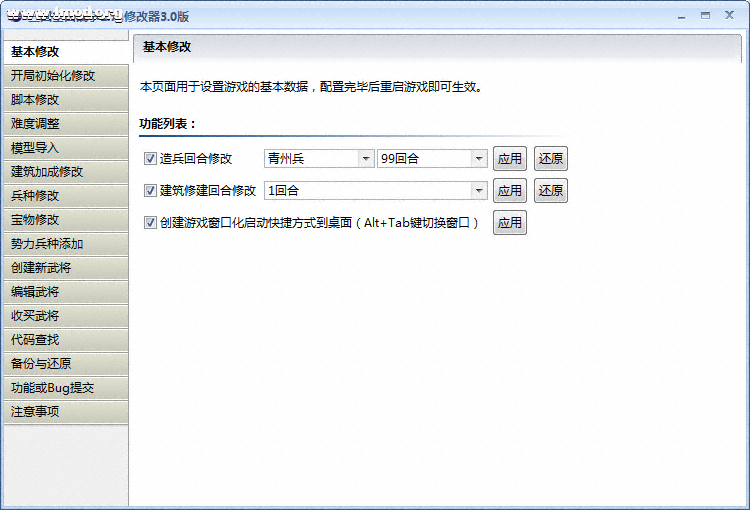Switch to the 开局初始化修改 tab

coord(65,76)
